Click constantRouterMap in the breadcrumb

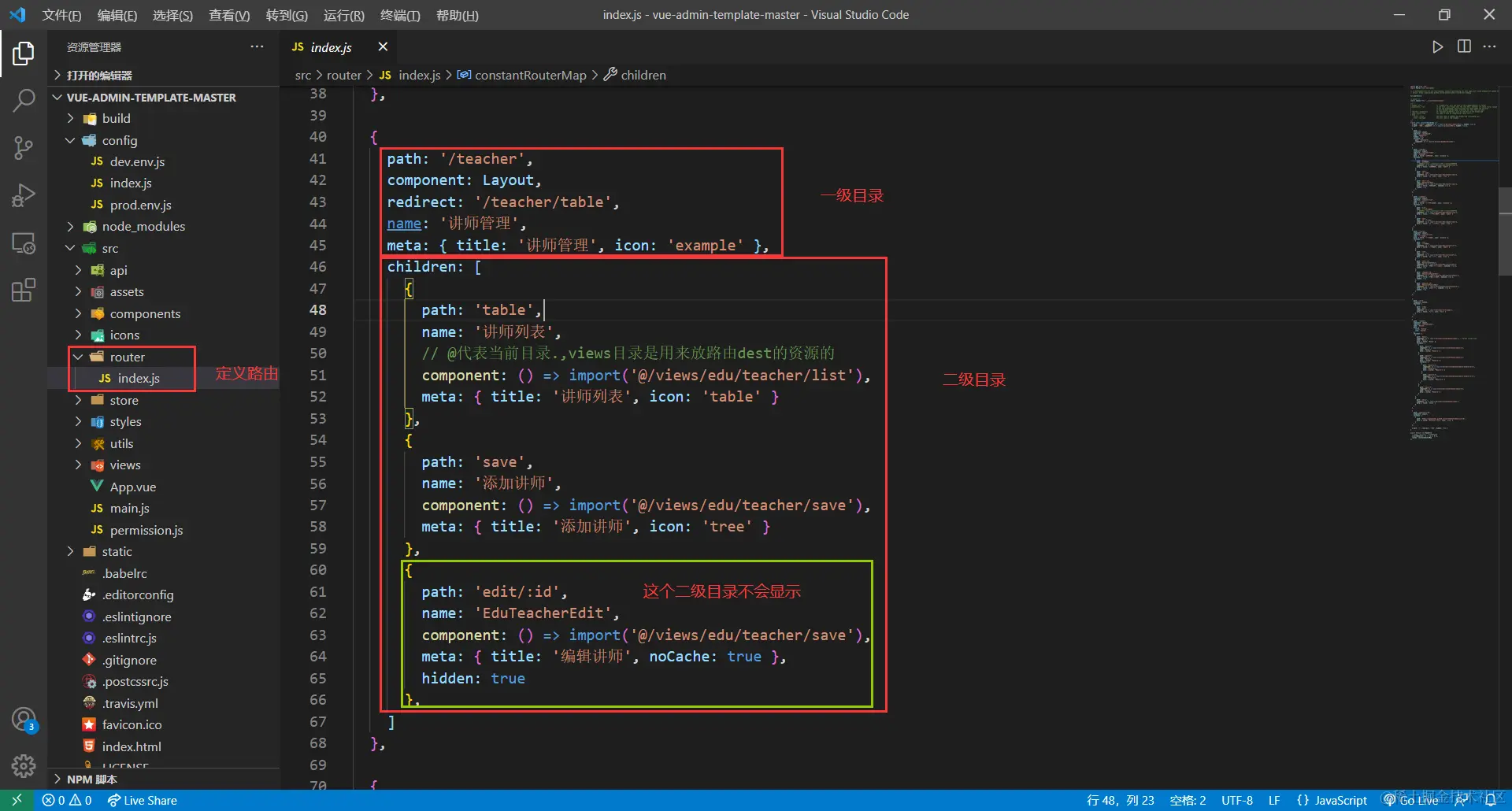point(530,75)
